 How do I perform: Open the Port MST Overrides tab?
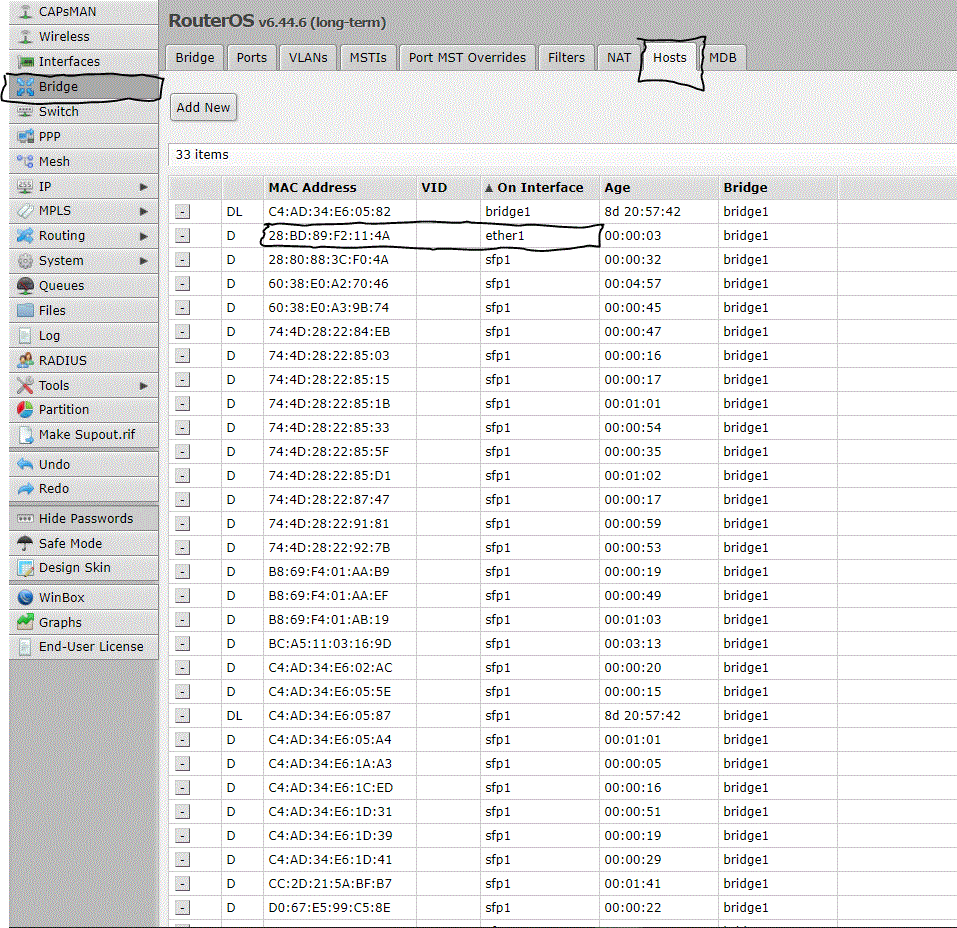(467, 58)
